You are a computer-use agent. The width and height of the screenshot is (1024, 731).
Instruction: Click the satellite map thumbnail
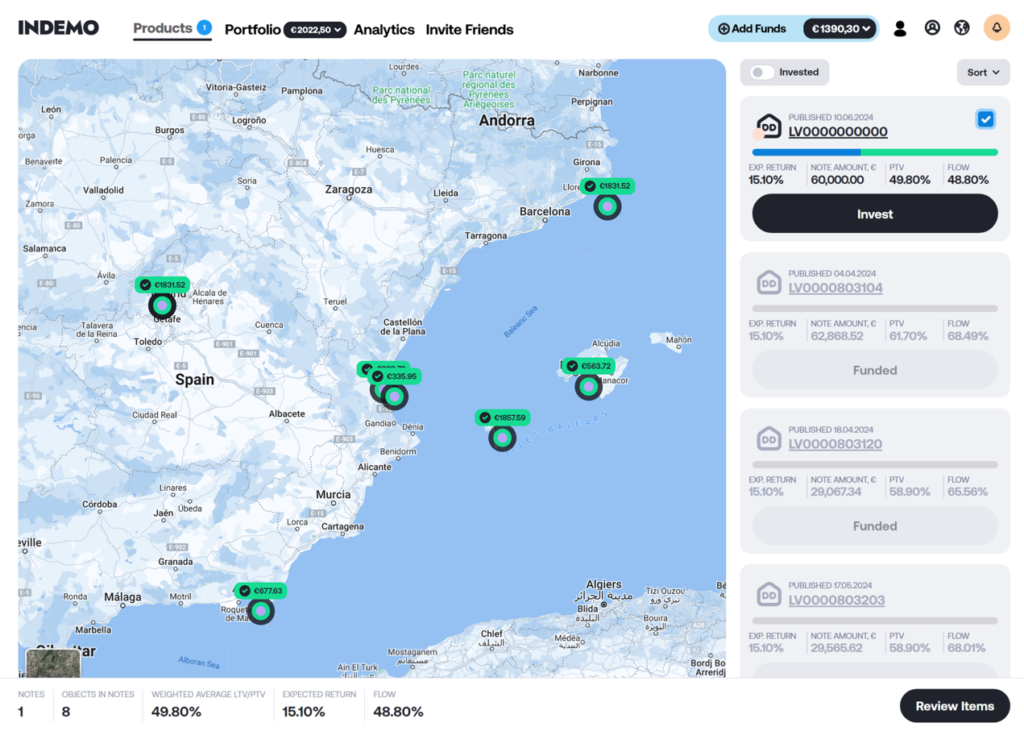52,663
